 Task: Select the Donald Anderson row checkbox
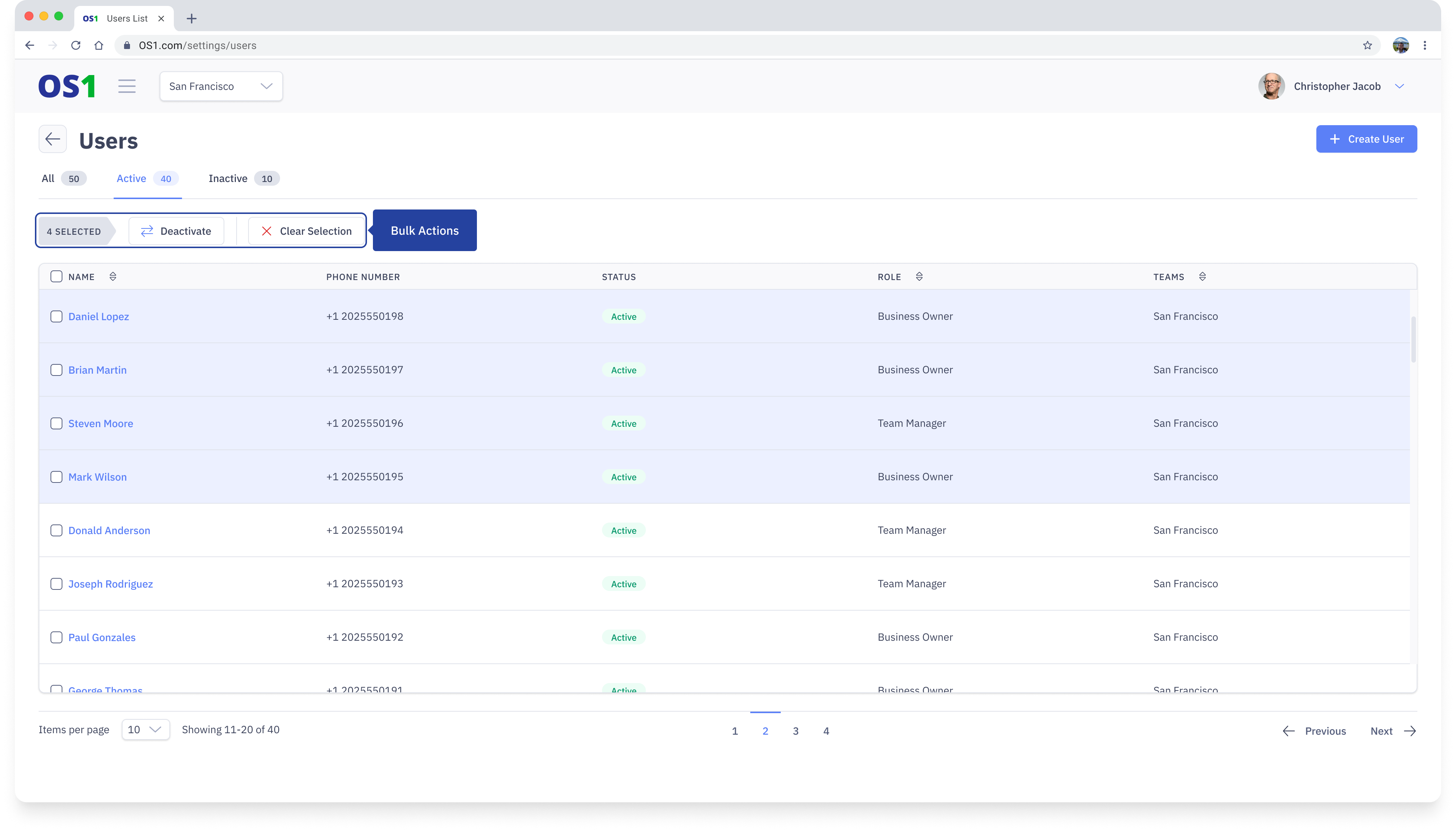56,530
